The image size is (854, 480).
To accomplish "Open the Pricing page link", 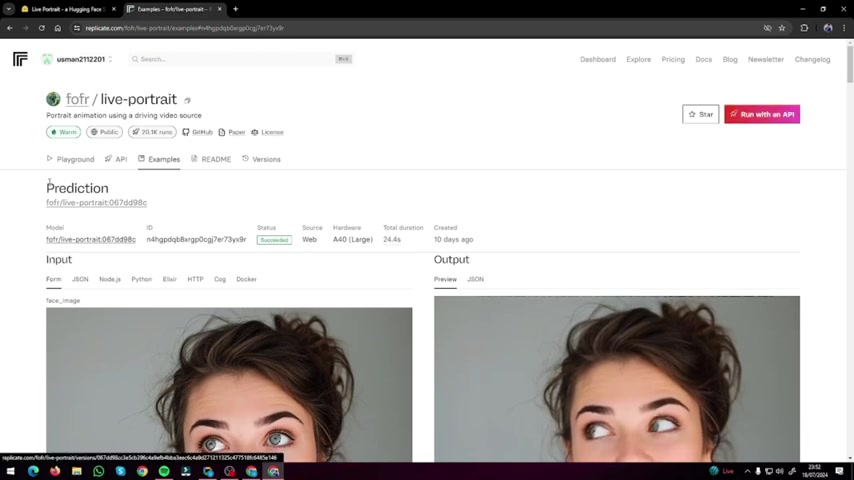I will [673, 59].
